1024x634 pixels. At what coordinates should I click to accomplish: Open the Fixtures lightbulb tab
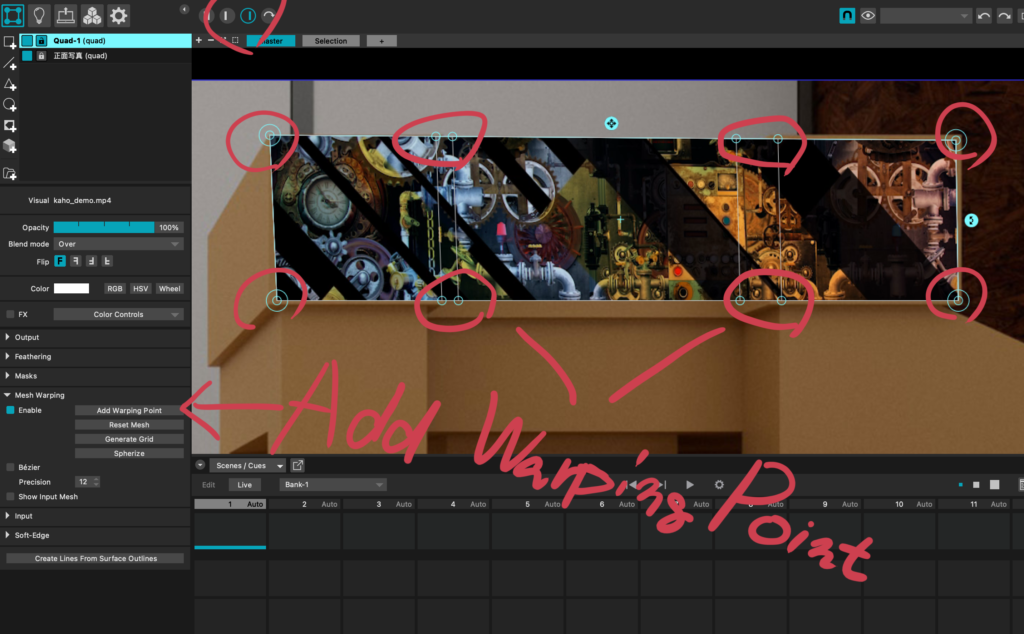pos(41,15)
